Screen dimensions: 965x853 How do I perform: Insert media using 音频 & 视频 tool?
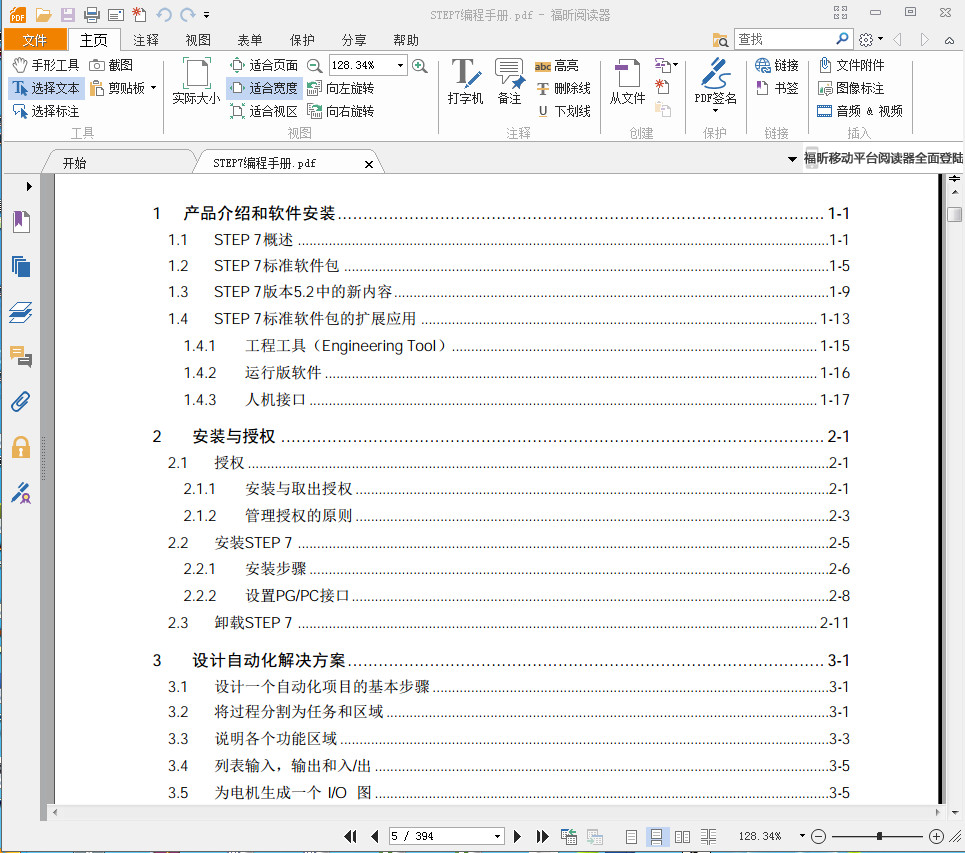click(x=858, y=110)
